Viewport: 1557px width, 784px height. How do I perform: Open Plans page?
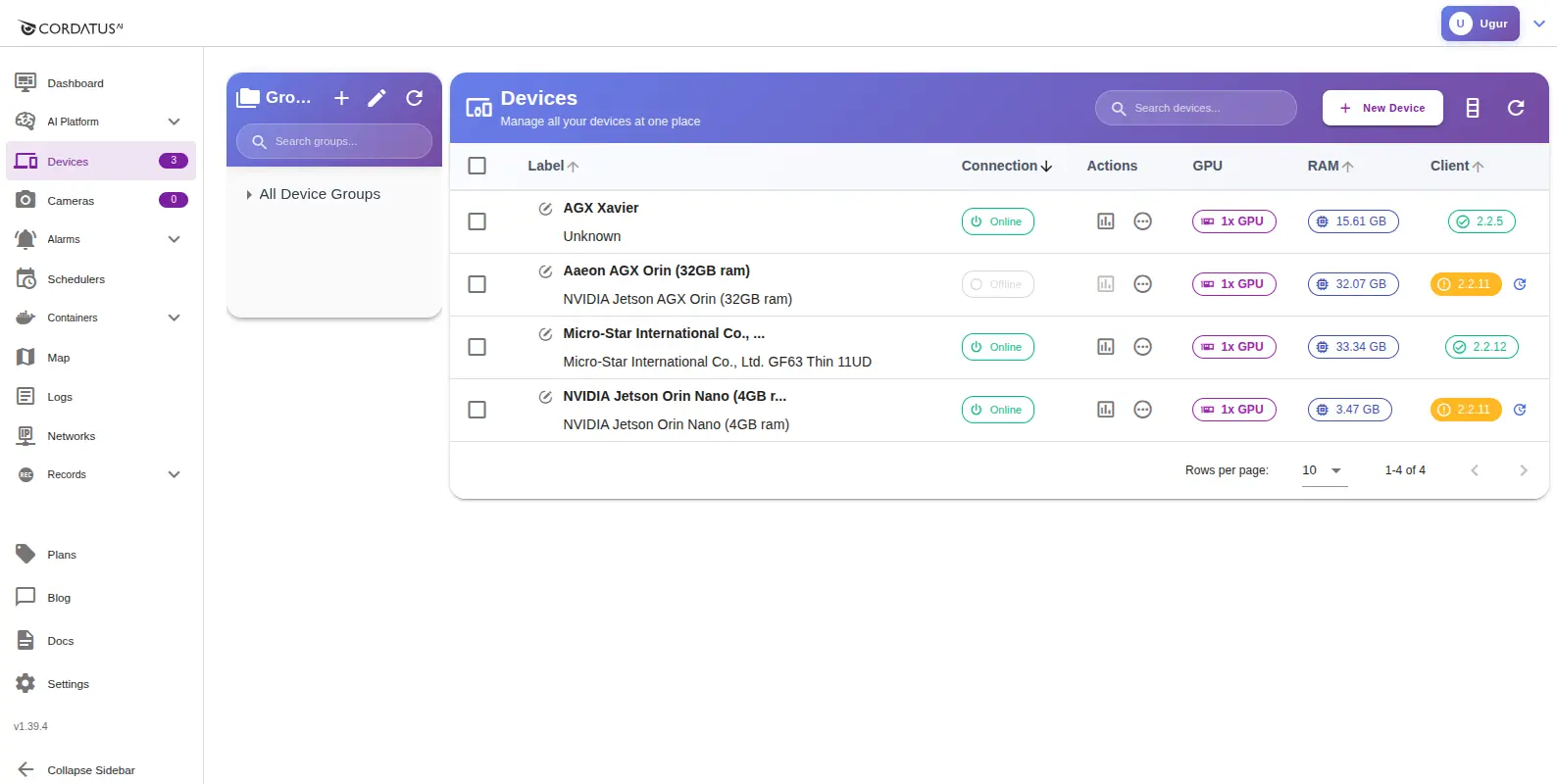click(101, 555)
